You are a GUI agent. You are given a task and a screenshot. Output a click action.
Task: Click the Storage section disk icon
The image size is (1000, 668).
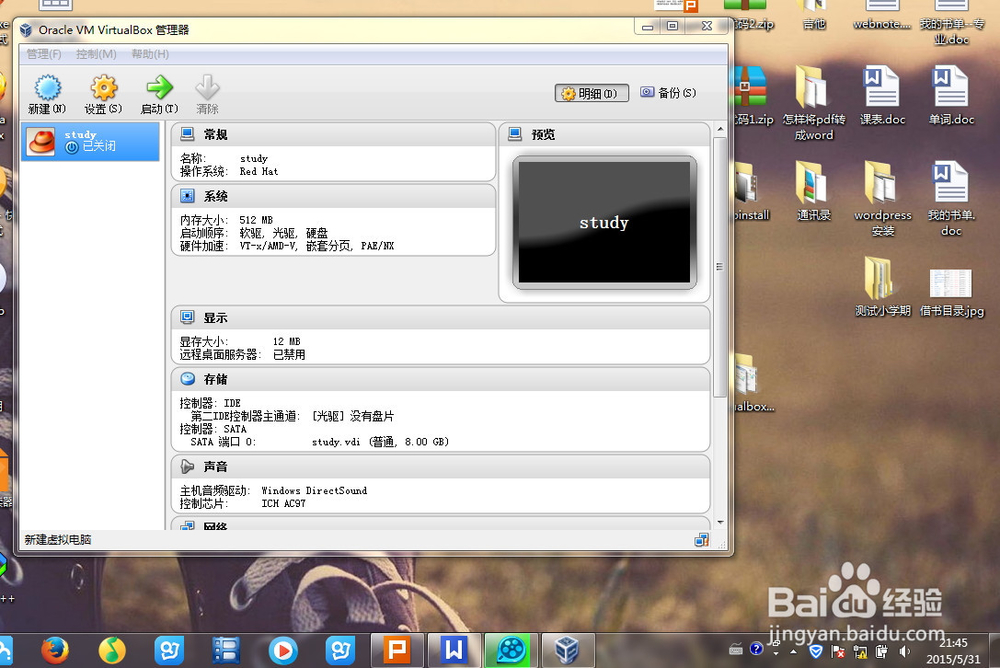click(x=188, y=379)
